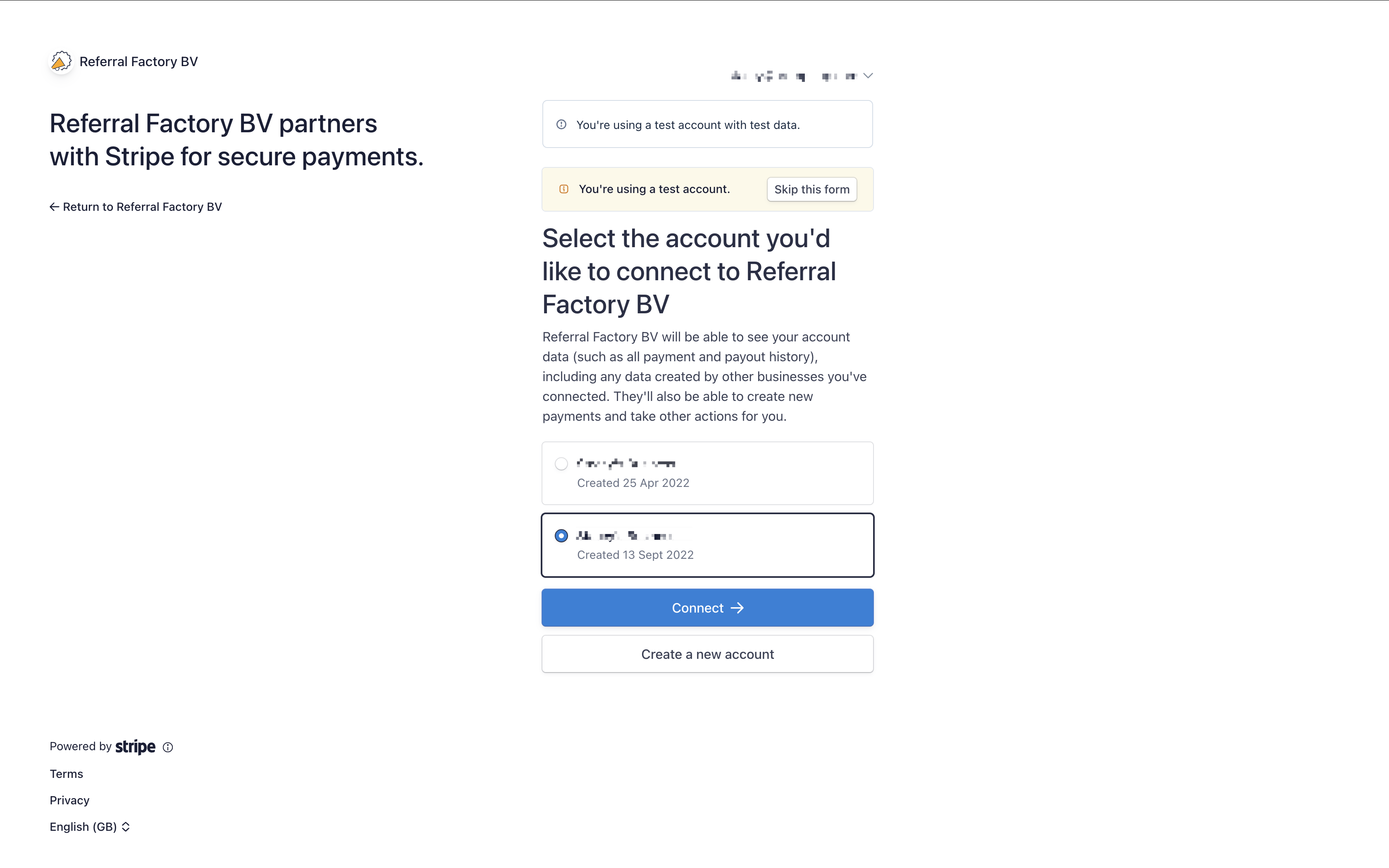1389x868 pixels.
Task: Click the arrow icon inside the Connect button
Action: coord(738,607)
